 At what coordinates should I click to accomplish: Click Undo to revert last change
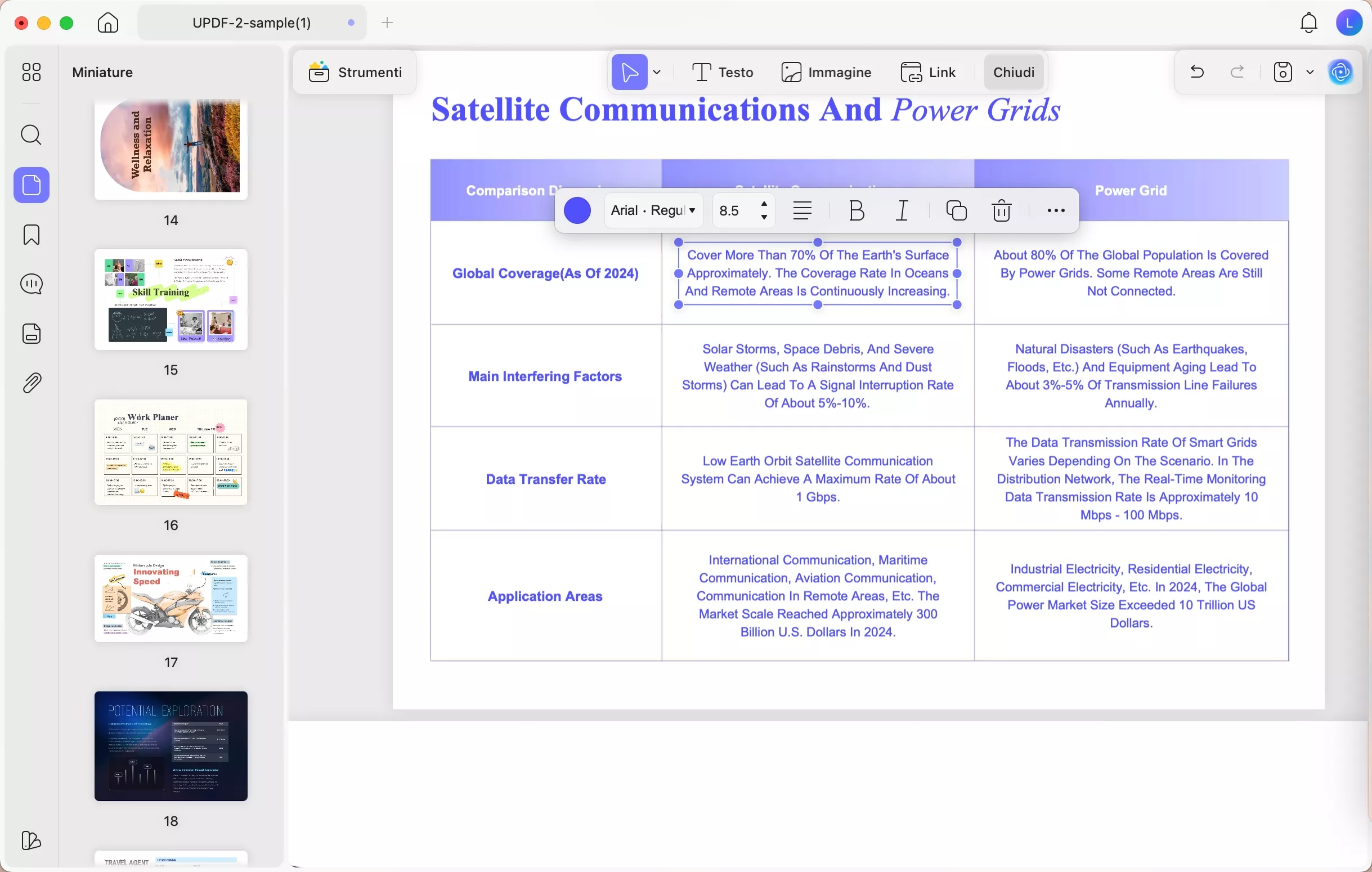pos(1196,72)
